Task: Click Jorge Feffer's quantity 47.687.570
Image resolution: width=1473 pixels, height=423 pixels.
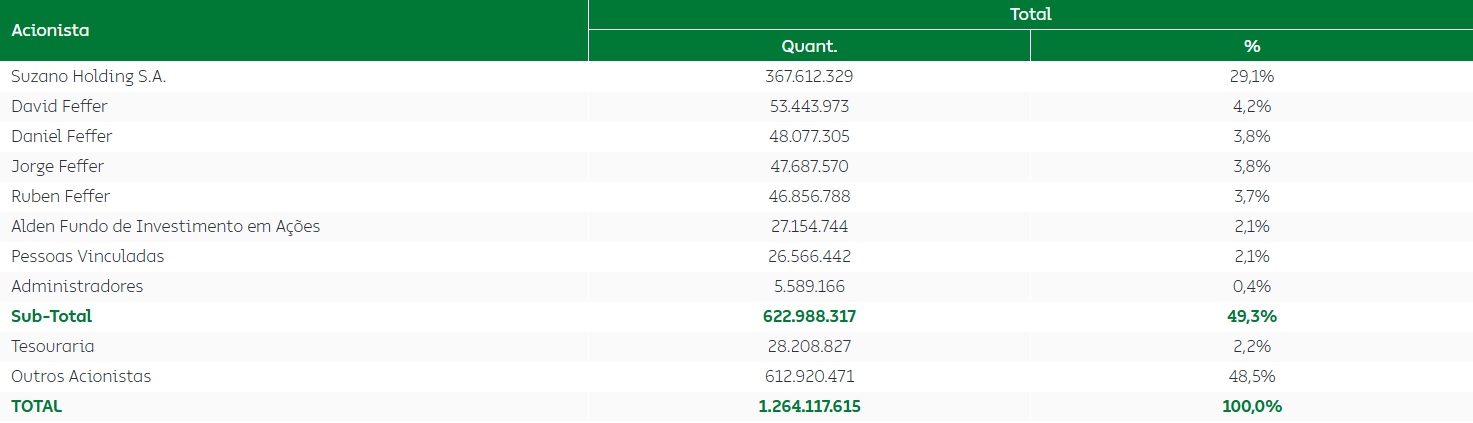Action: pyautogui.click(x=809, y=166)
